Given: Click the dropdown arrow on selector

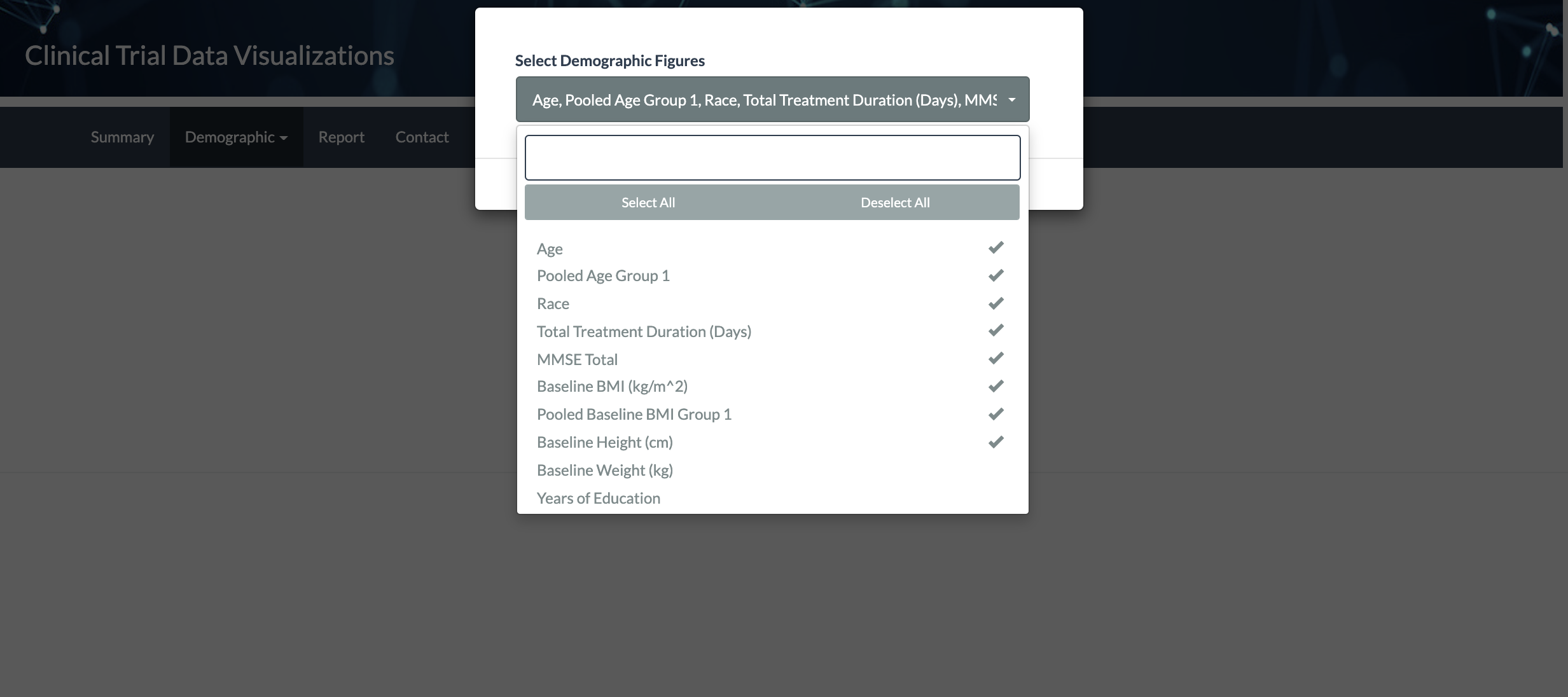Looking at the screenshot, I should point(1012,99).
